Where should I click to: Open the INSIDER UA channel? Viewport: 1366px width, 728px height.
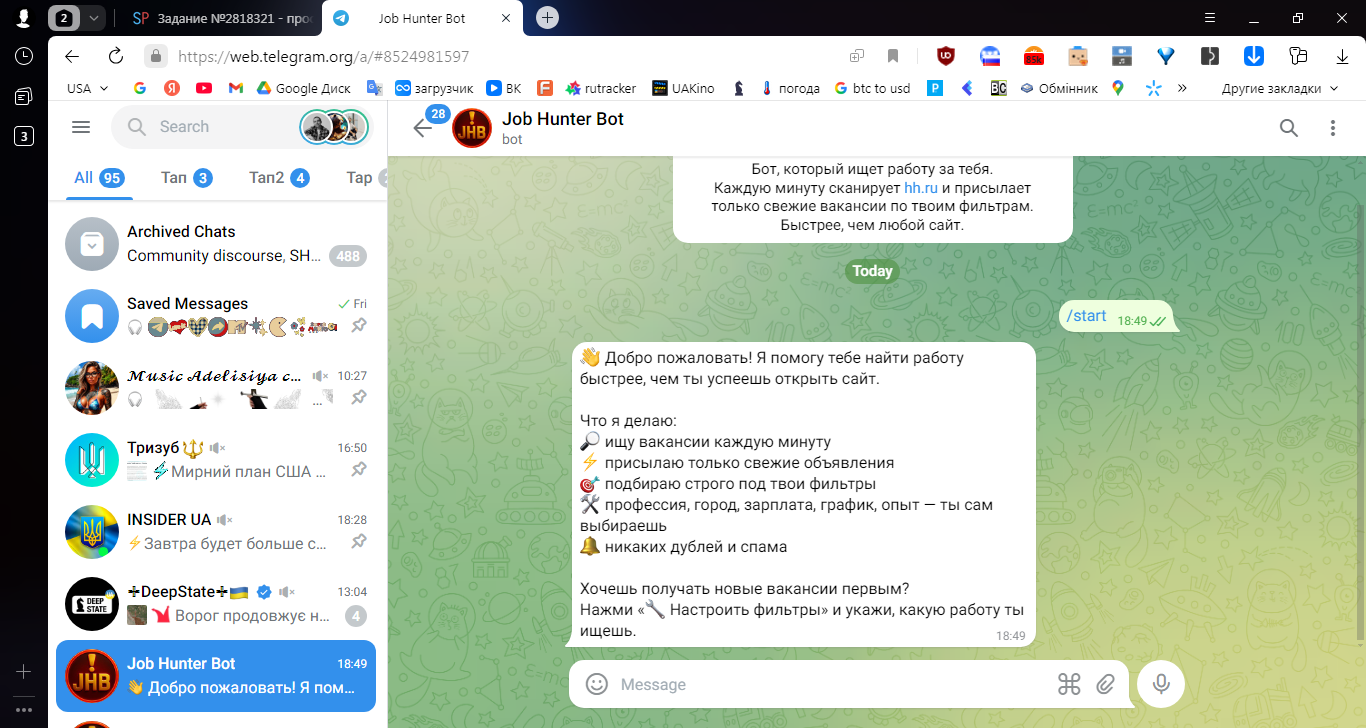pyautogui.click(x=216, y=531)
